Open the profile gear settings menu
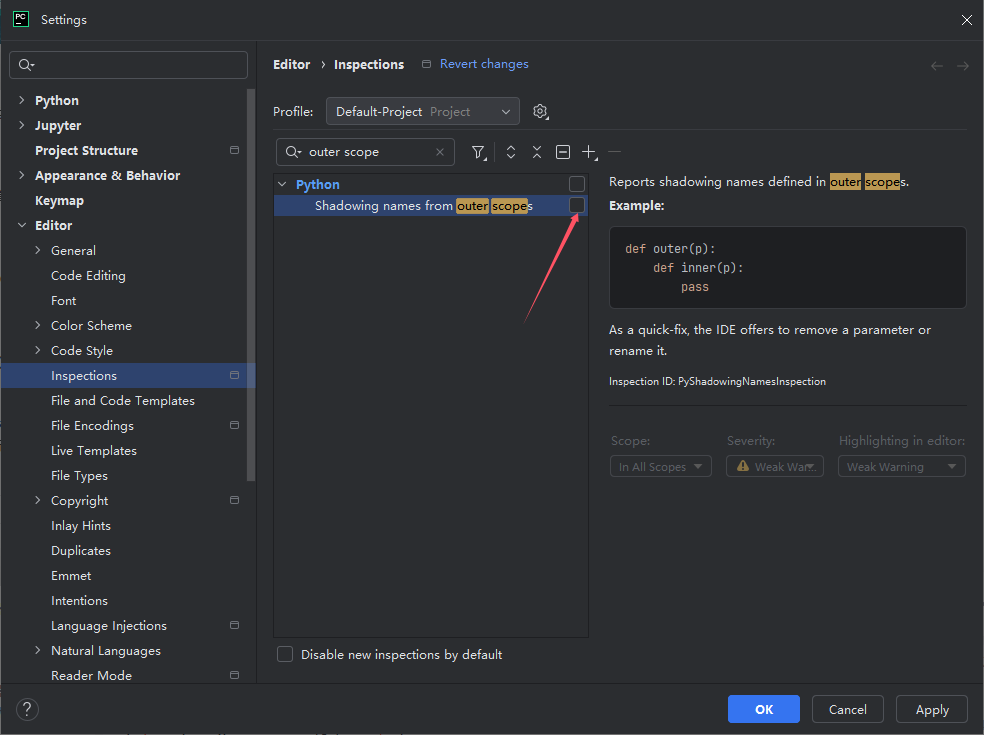 click(540, 112)
